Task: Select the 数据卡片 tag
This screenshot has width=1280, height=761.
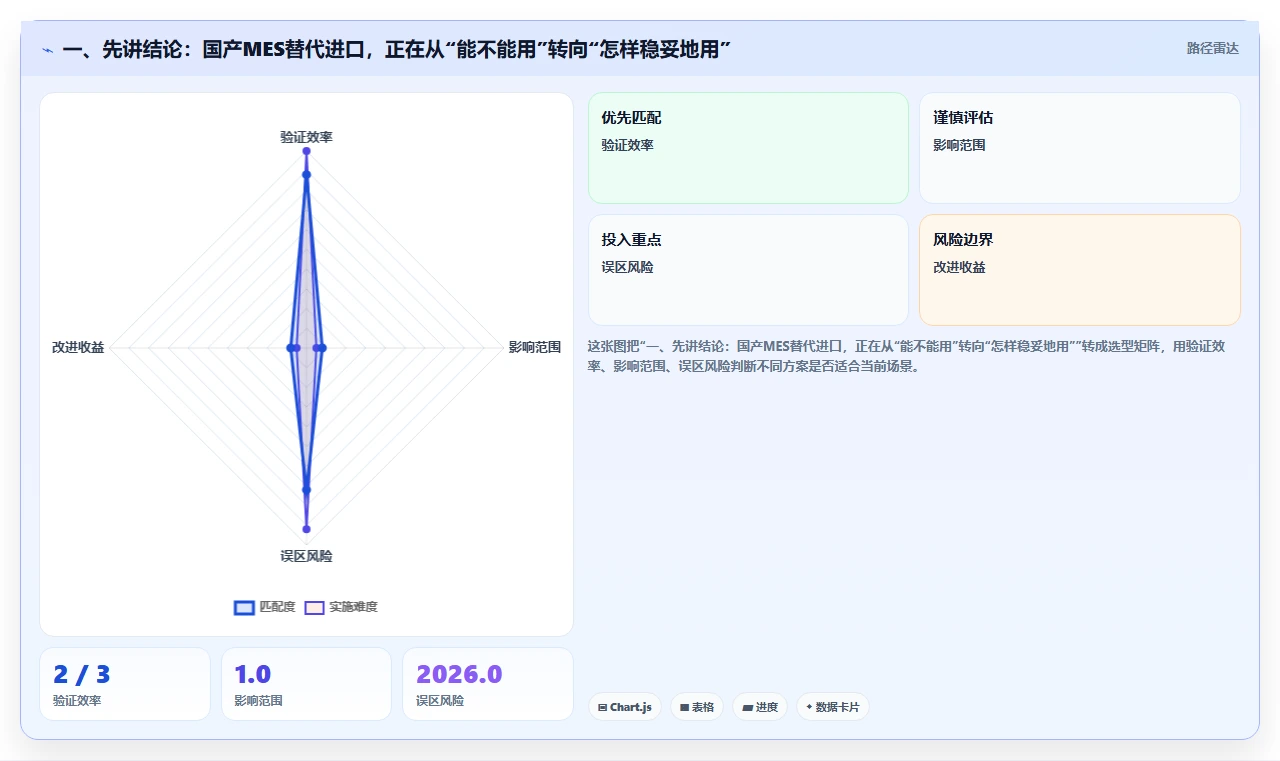Action: 833,707
